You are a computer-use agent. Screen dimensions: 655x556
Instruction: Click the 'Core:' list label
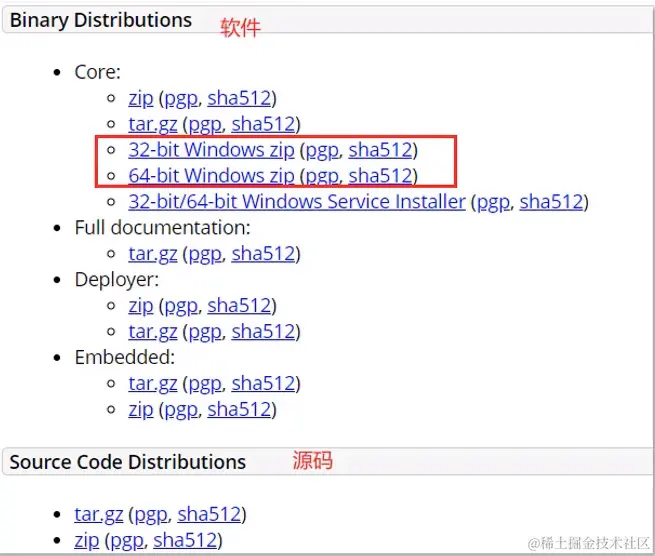(97, 72)
